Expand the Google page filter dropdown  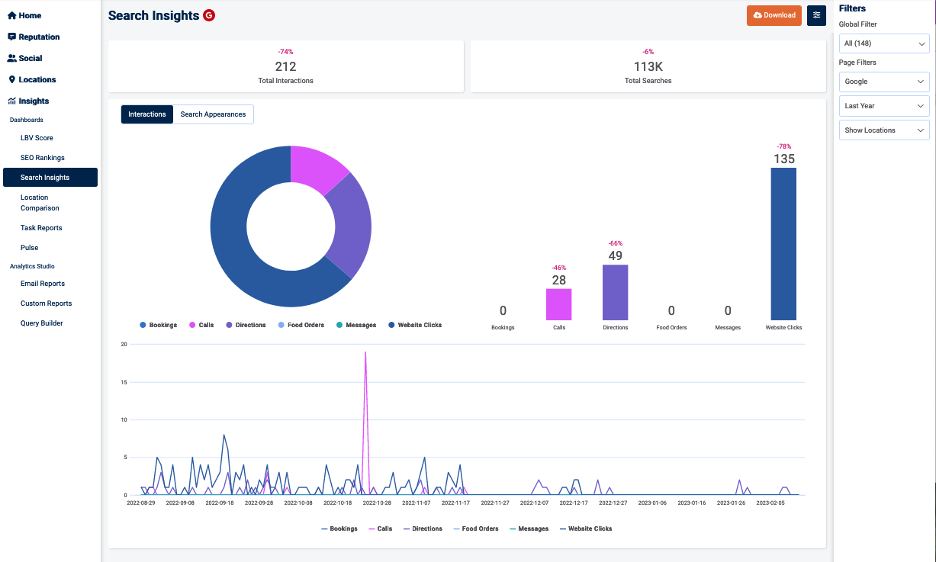884,81
